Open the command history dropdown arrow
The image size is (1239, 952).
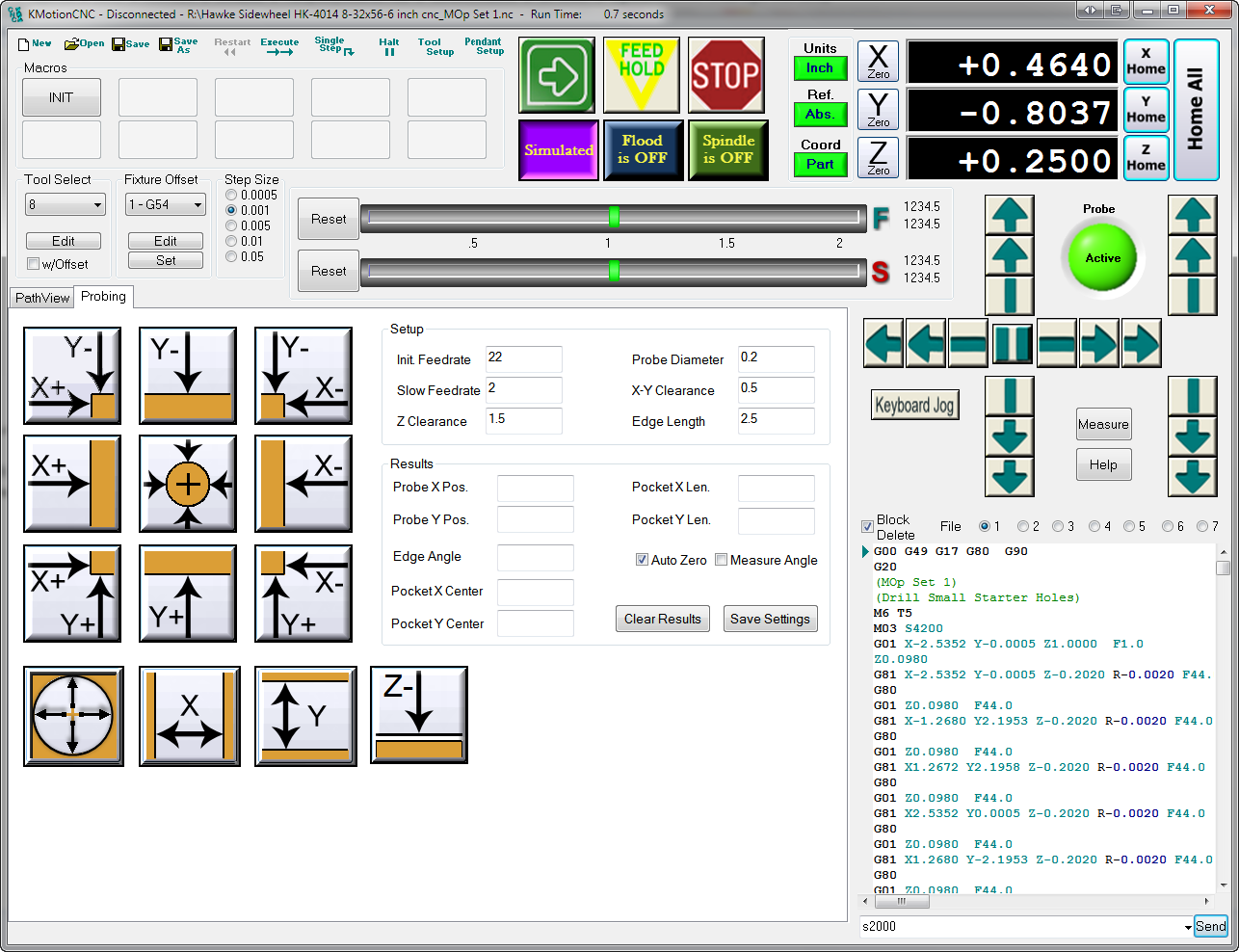coord(1187,927)
